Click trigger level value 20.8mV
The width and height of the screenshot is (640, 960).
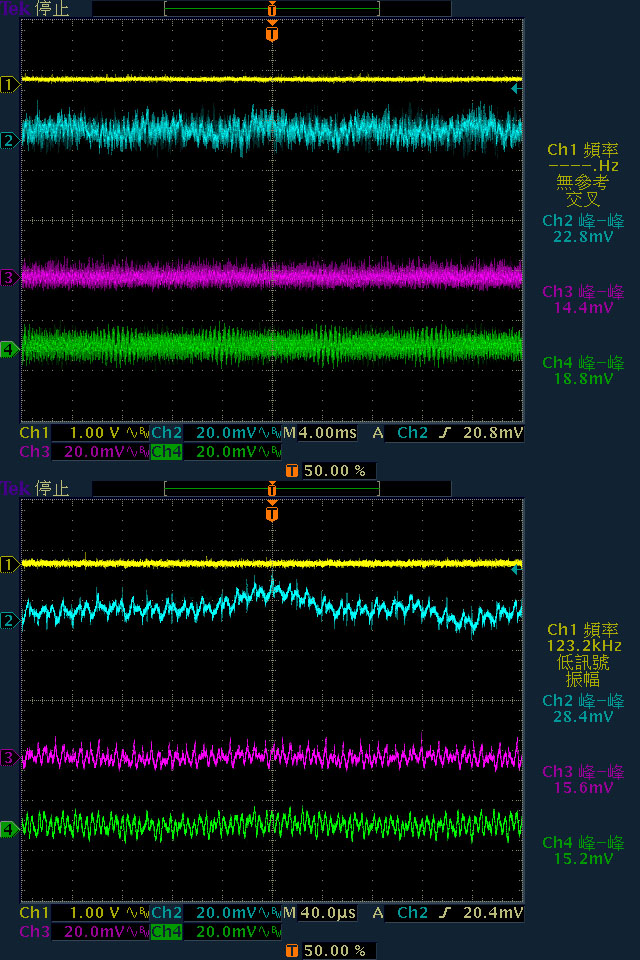[x=493, y=433]
